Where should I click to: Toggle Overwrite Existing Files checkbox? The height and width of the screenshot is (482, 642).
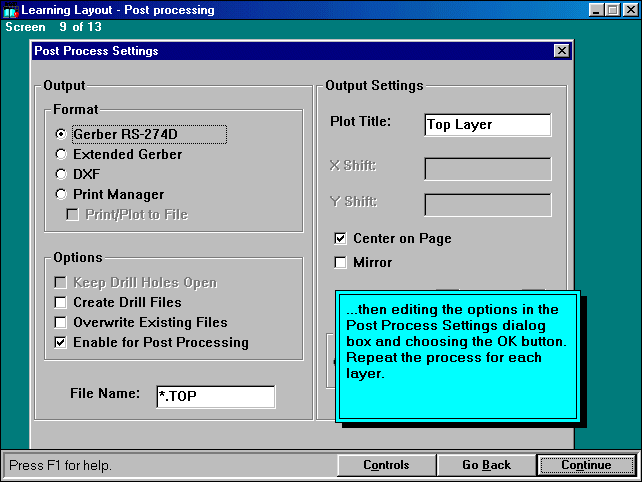[x=62, y=323]
